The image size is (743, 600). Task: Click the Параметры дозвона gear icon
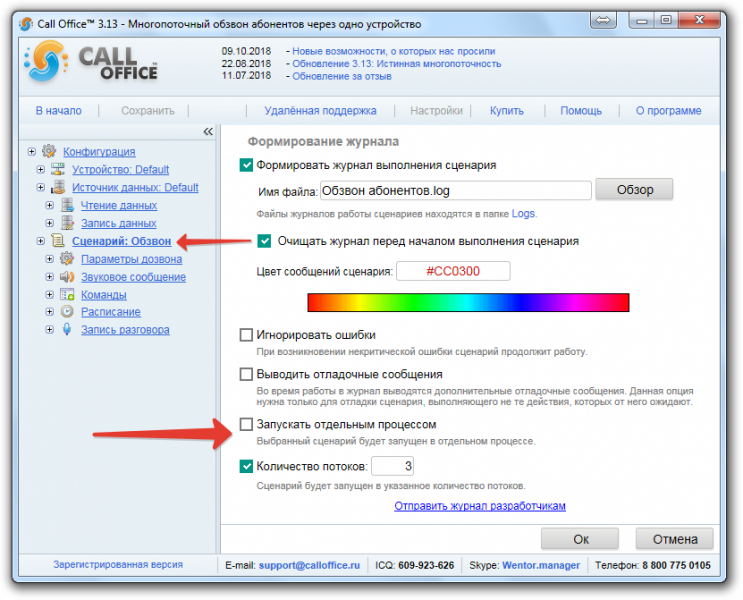click(67, 259)
